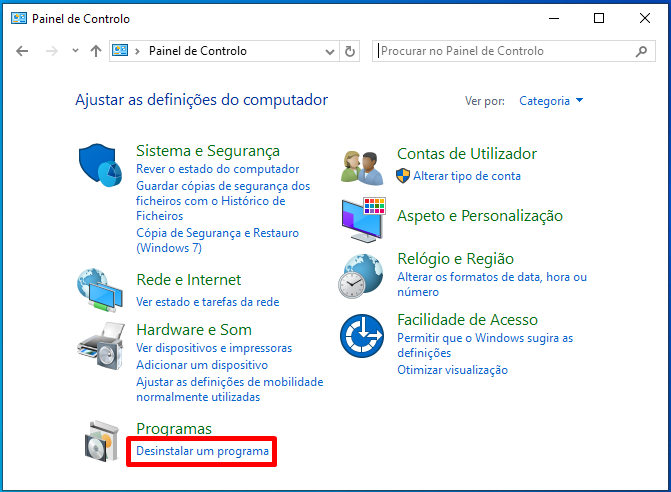Viewport: 671px width, 492px height.
Task: Open the Sistema e Segurança category
Action: point(208,151)
